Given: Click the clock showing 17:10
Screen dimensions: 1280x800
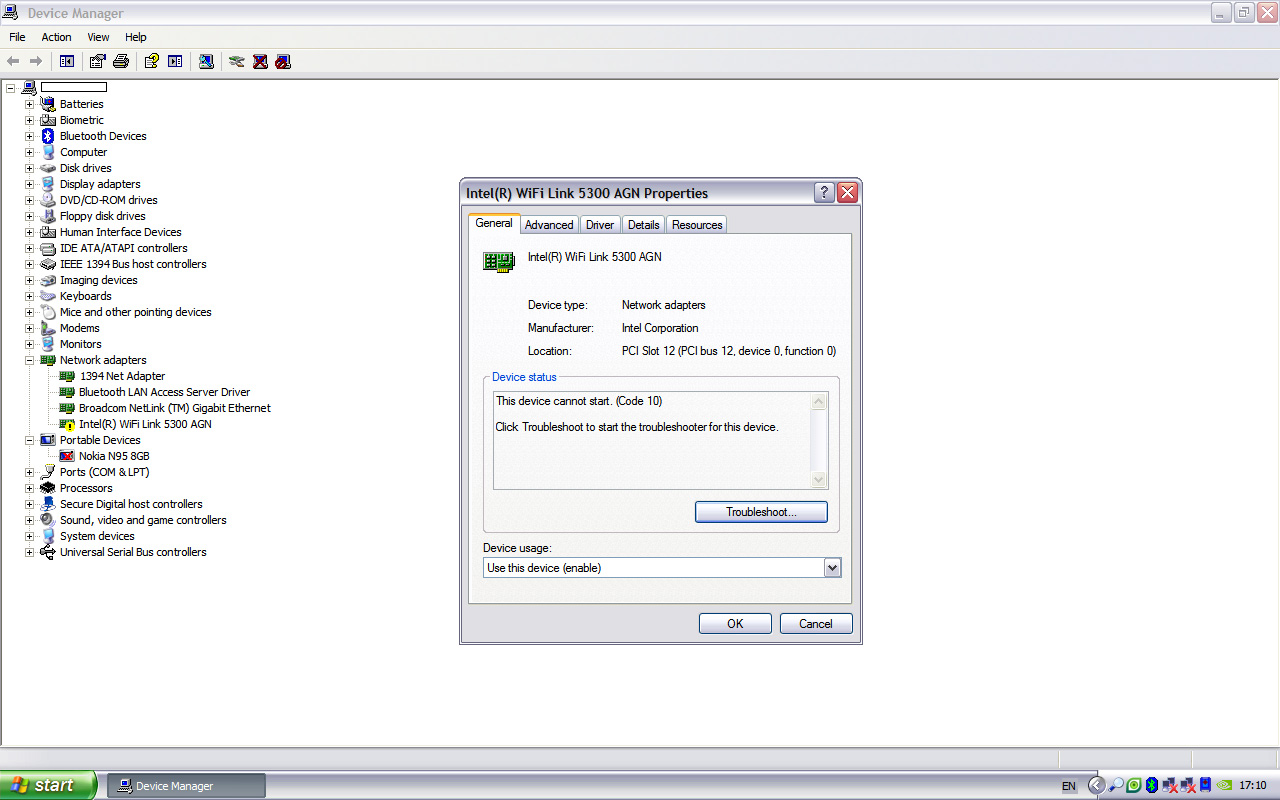Looking at the screenshot, I should pyautogui.click(x=1253, y=786).
